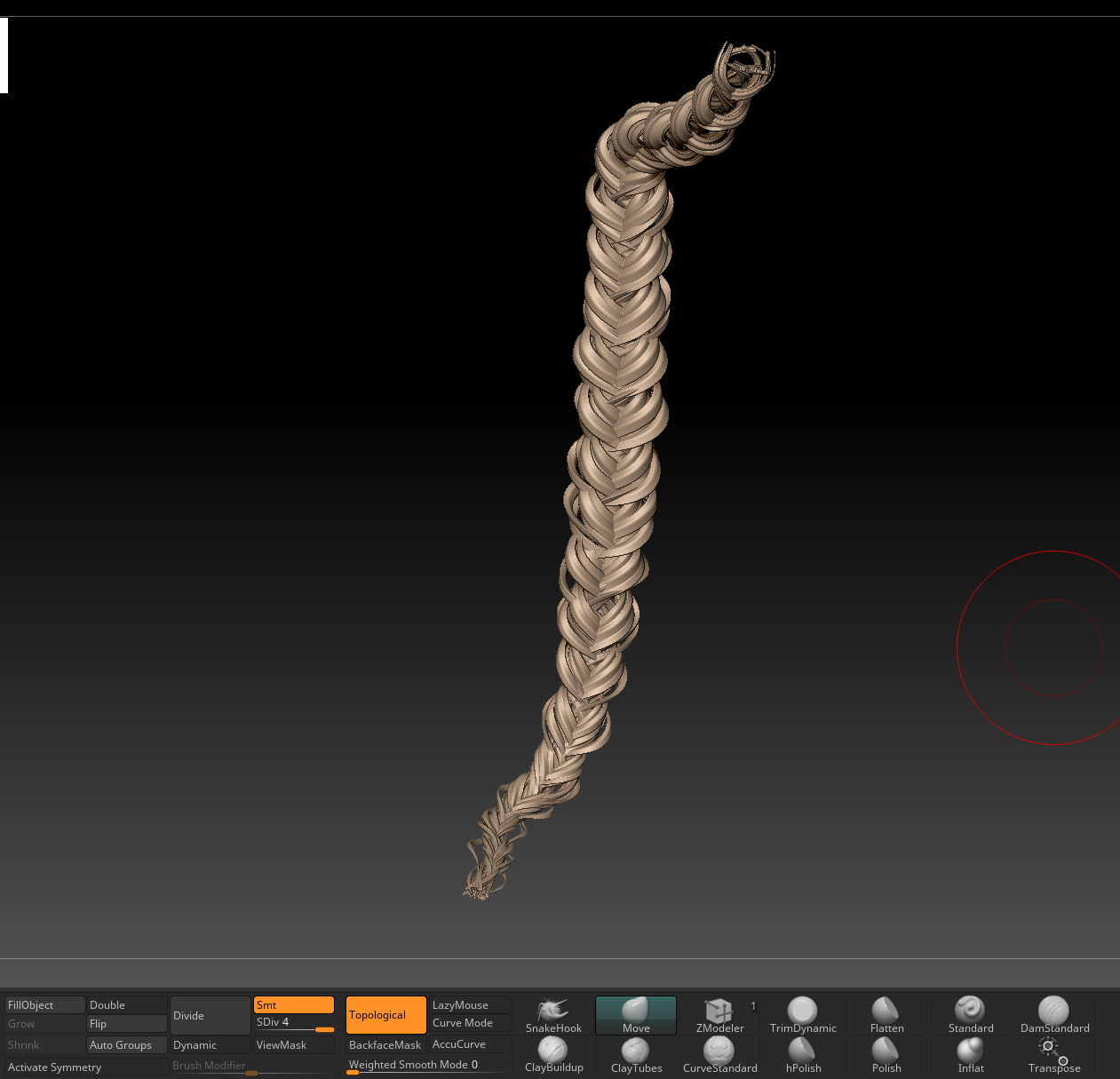
Task: Enable LazyMouse
Action: [x=469, y=1004]
